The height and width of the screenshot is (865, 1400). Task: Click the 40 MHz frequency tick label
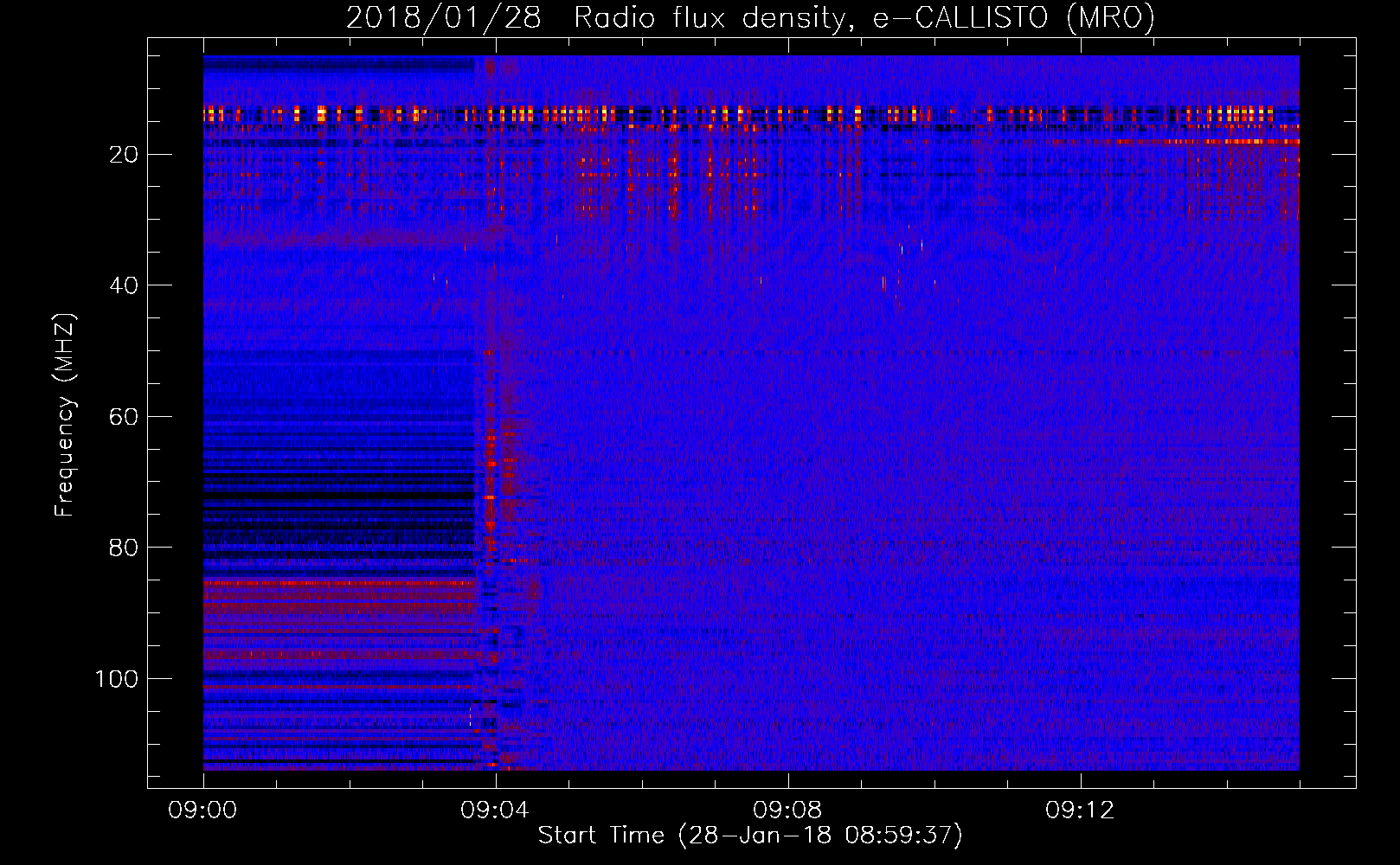click(124, 285)
